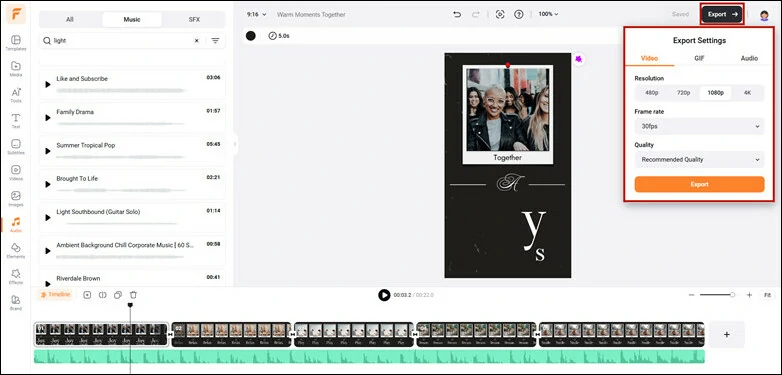Preview the 'Brought To Life' track

[x=48, y=184]
